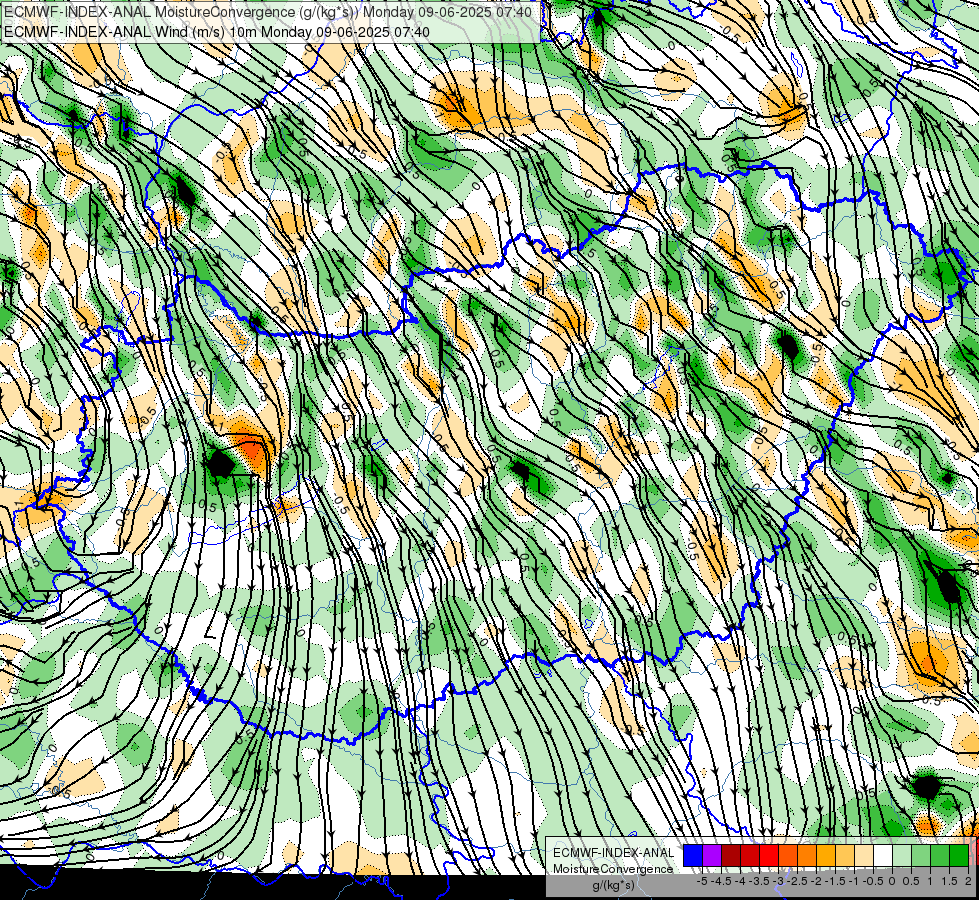Click the Wind (m/s) 10m title line
The height and width of the screenshot is (900, 979).
(217, 31)
